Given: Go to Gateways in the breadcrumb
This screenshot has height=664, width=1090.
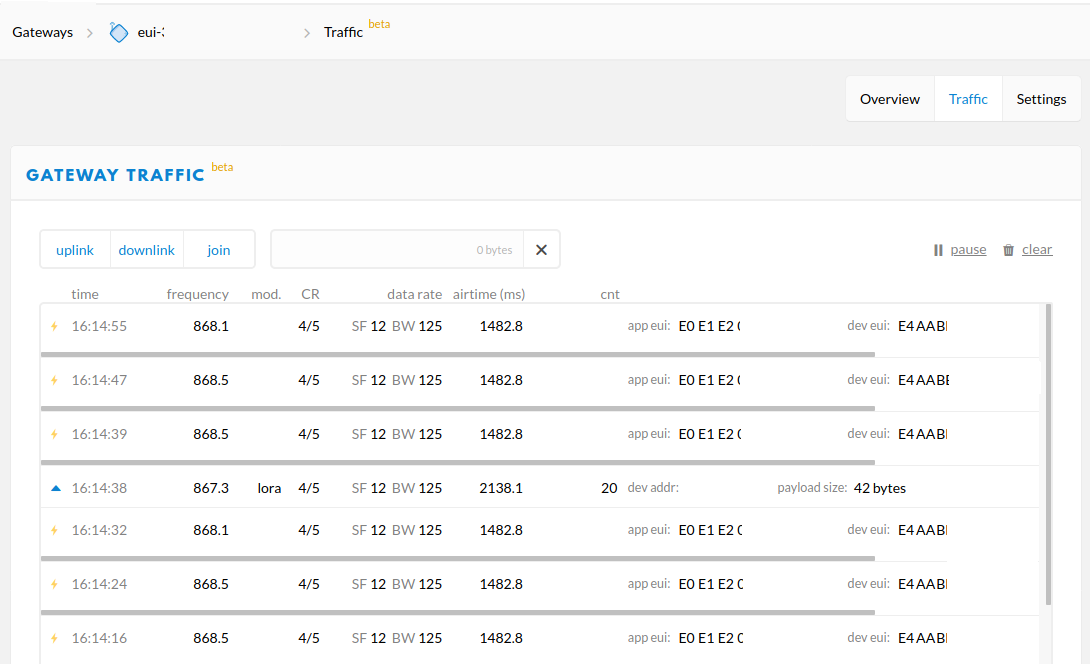Looking at the screenshot, I should click(42, 32).
